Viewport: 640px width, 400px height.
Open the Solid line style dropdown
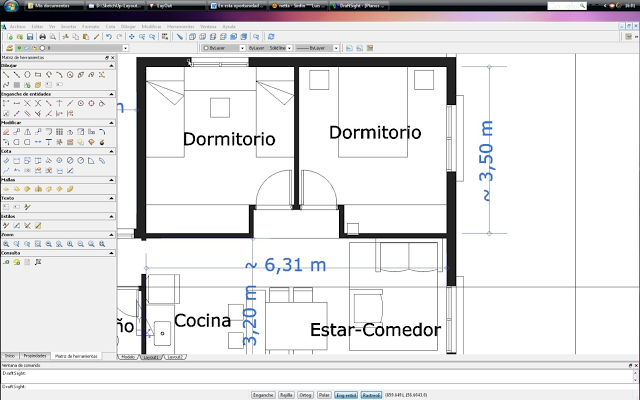point(279,47)
